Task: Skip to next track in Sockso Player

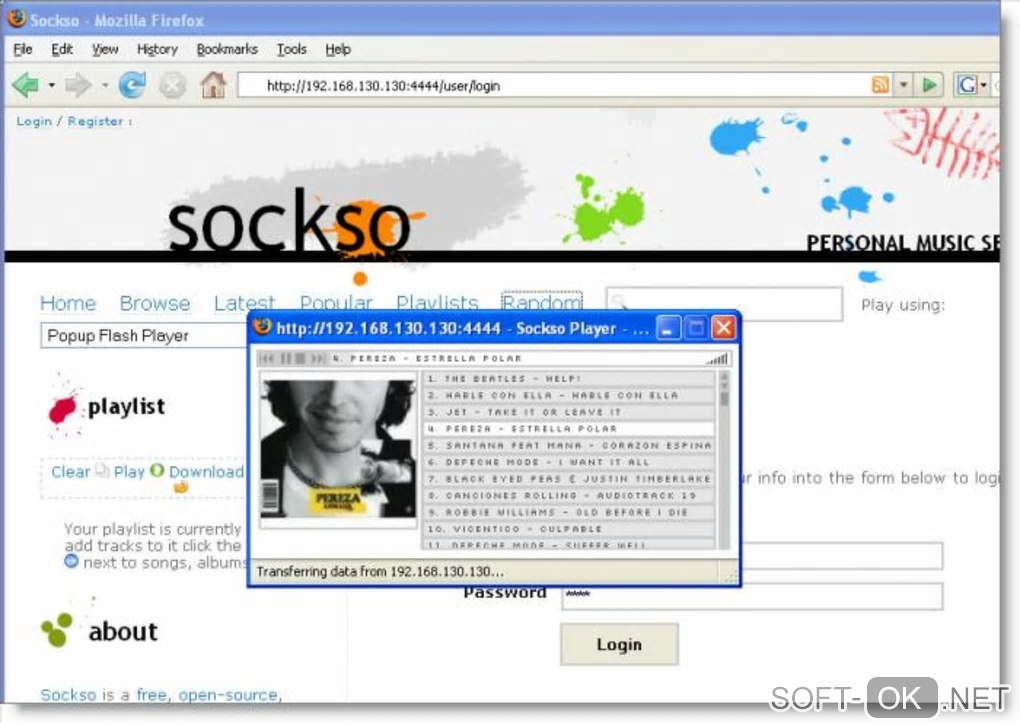Action: pyautogui.click(x=317, y=358)
